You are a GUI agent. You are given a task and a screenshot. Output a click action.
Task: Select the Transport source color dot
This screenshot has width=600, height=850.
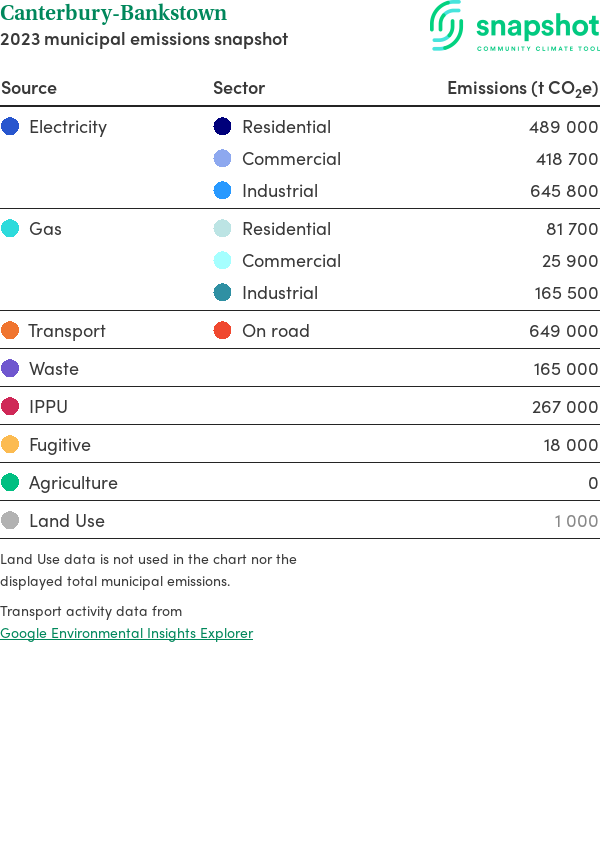click(x=10, y=331)
